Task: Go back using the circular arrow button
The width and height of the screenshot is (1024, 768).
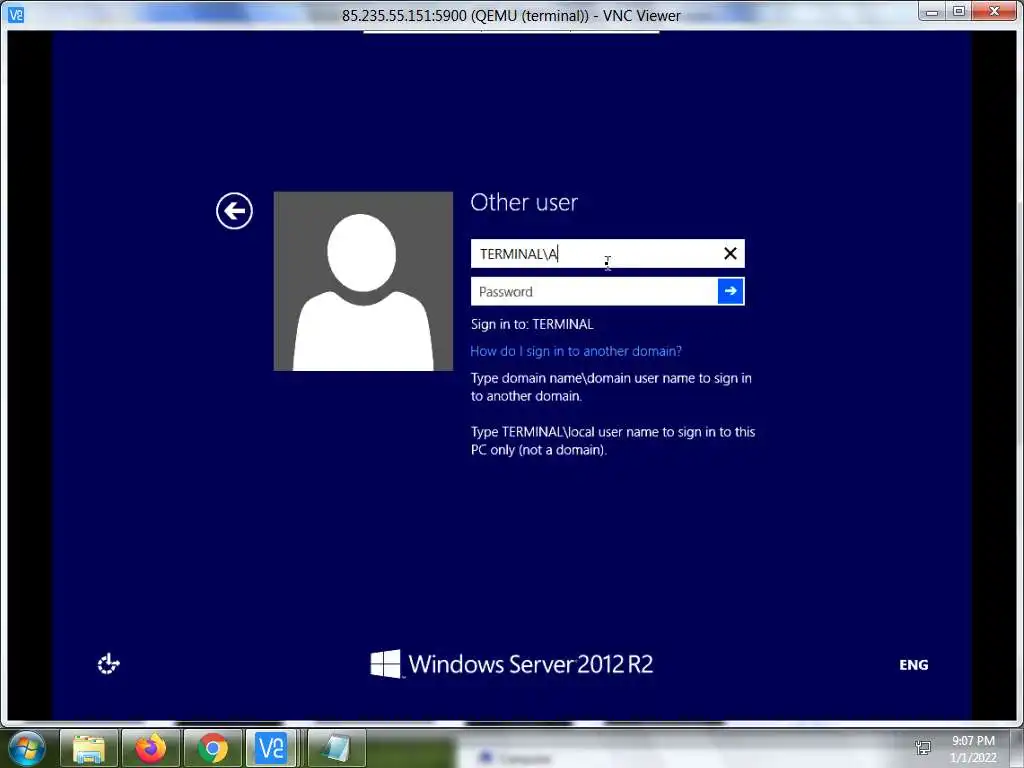Action: (234, 211)
